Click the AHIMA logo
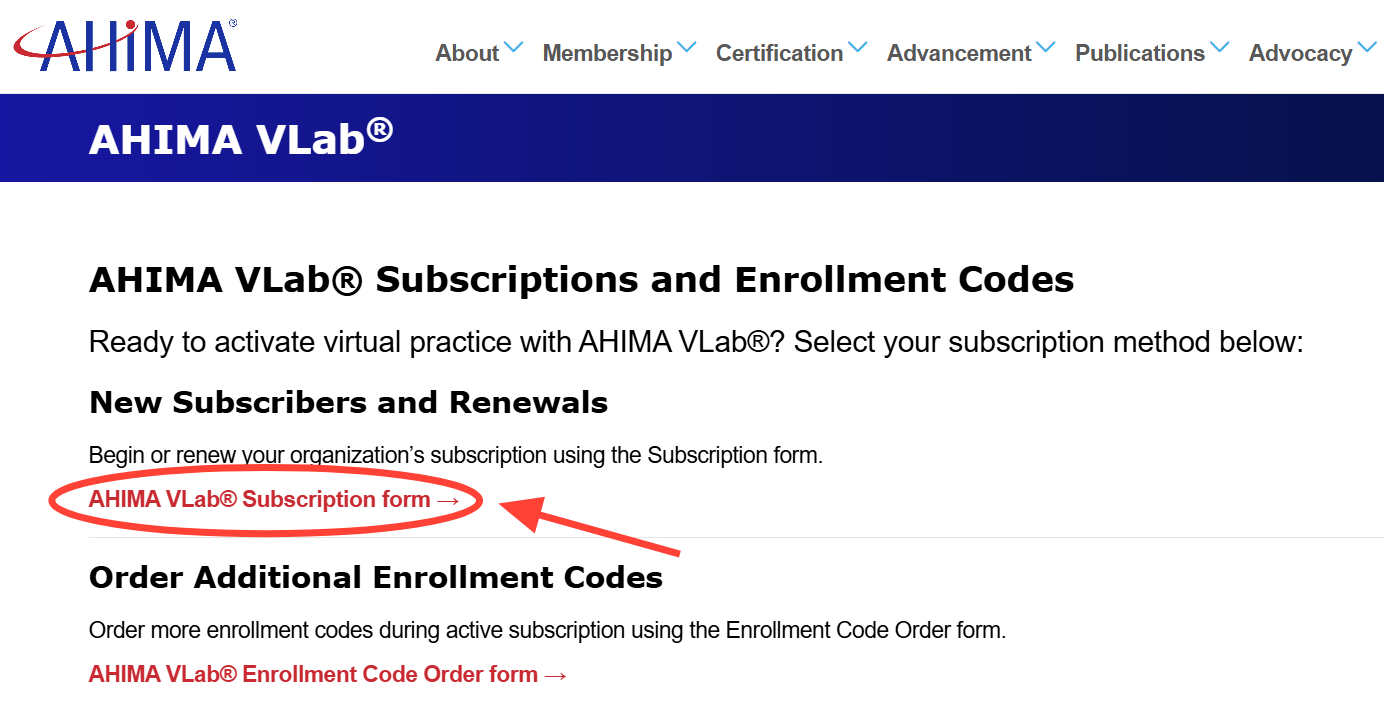The width and height of the screenshot is (1384, 707). click(x=124, y=48)
